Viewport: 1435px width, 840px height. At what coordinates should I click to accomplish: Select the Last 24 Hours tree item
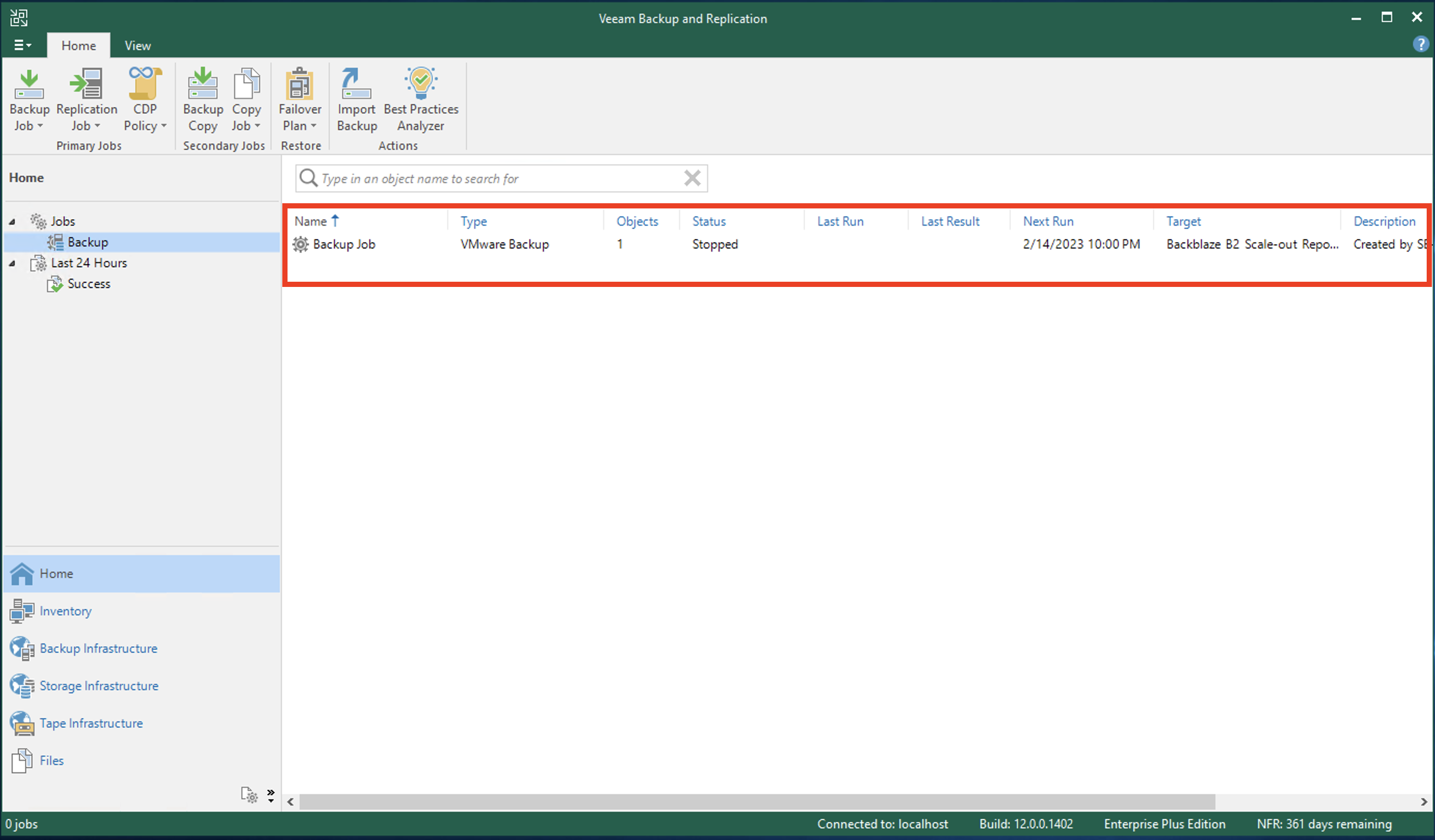click(89, 263)
